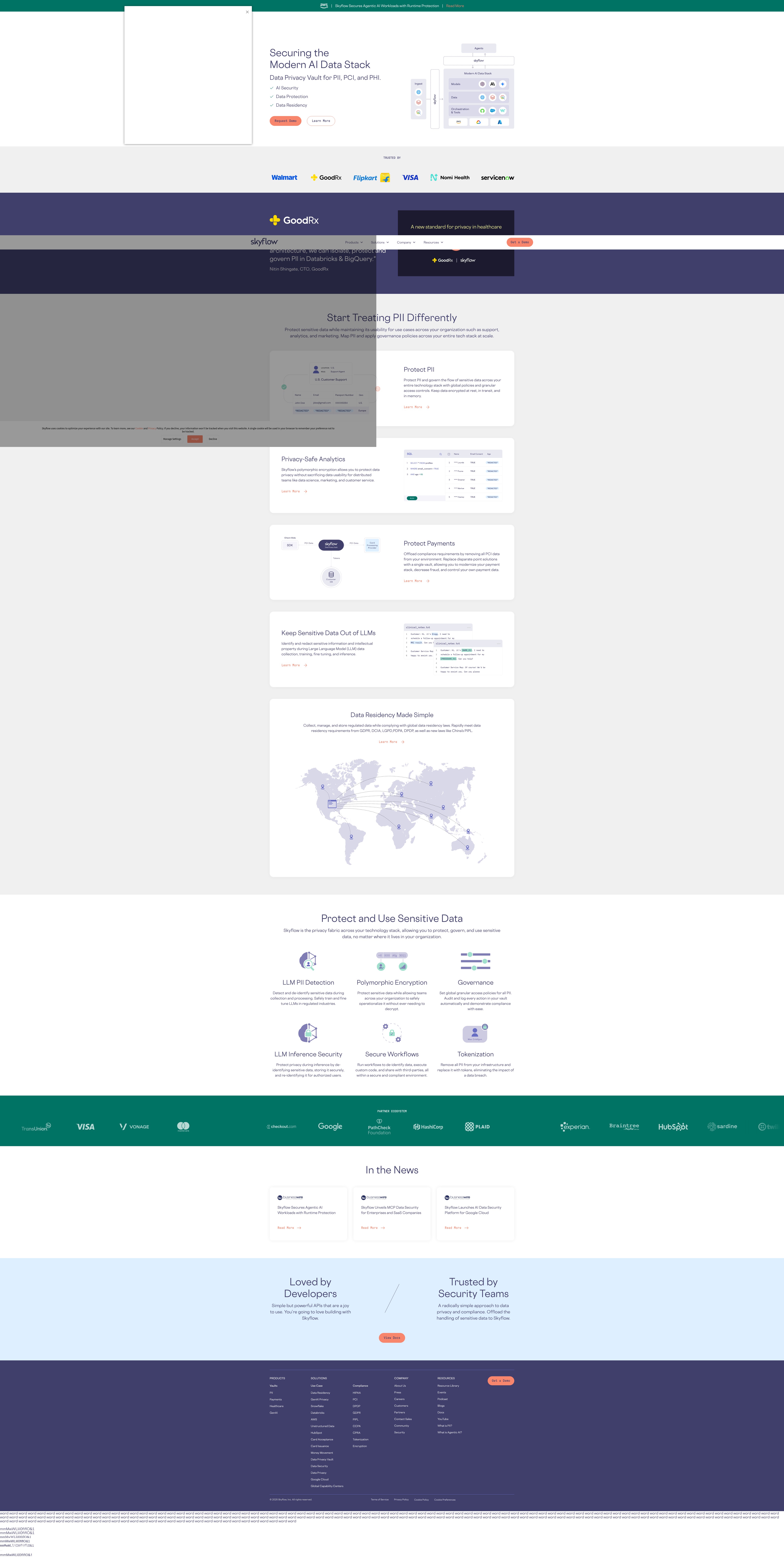Click the VISA logo in the Trusted By row
Screen dimensions: 784x1557
click(410, 178)
